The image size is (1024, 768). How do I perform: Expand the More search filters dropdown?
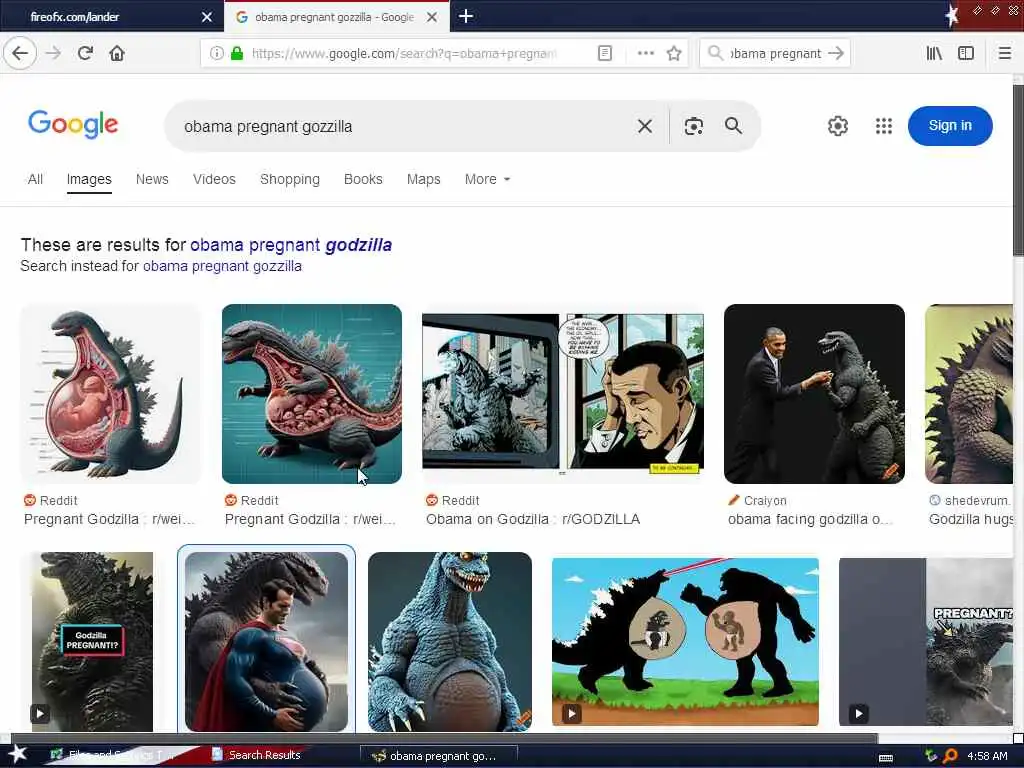pyautogui.click(x=487, y=179)
